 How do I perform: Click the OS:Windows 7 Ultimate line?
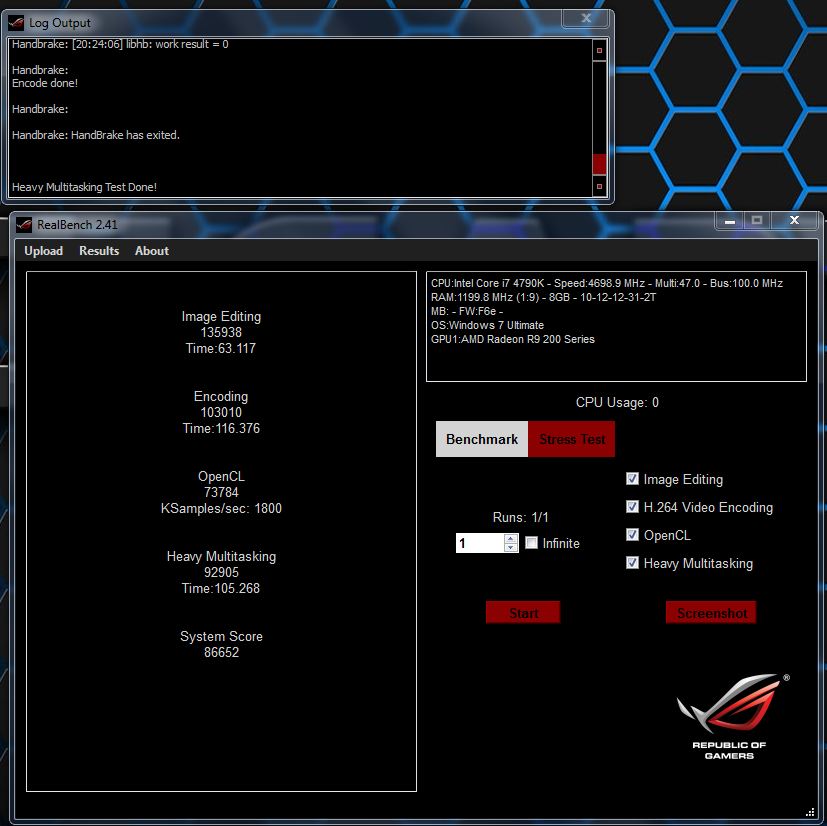point(487,325)
